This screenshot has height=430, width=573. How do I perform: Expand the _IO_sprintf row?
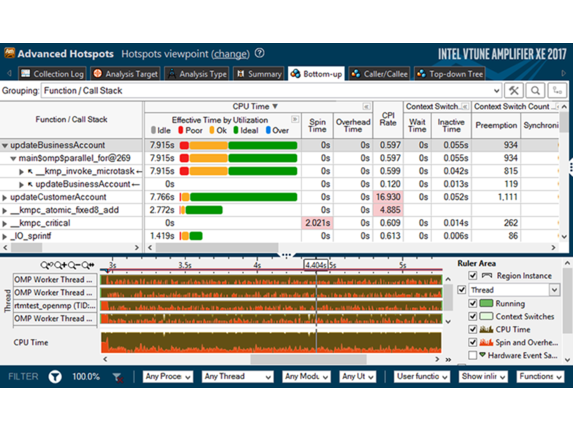[x=4, y=237]
